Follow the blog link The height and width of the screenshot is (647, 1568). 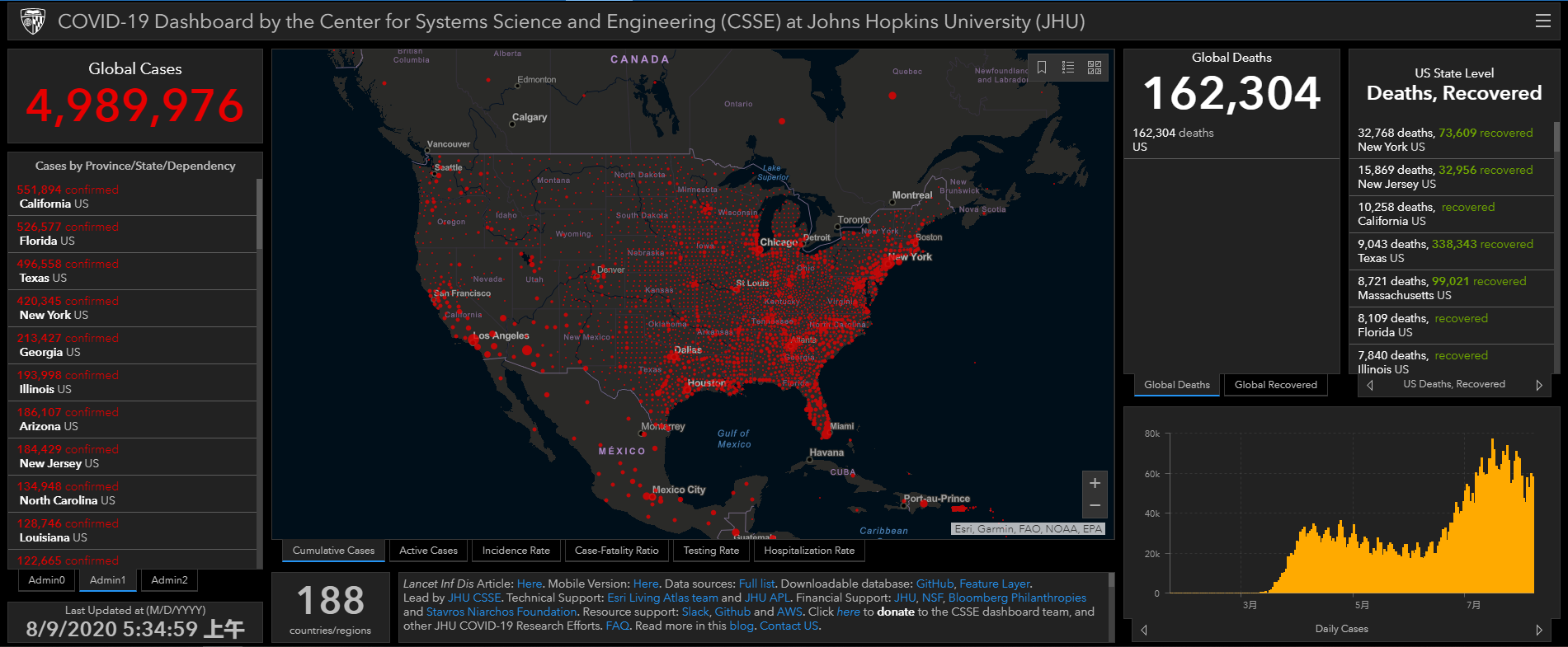pyautogui.click(x=742, y=626)
